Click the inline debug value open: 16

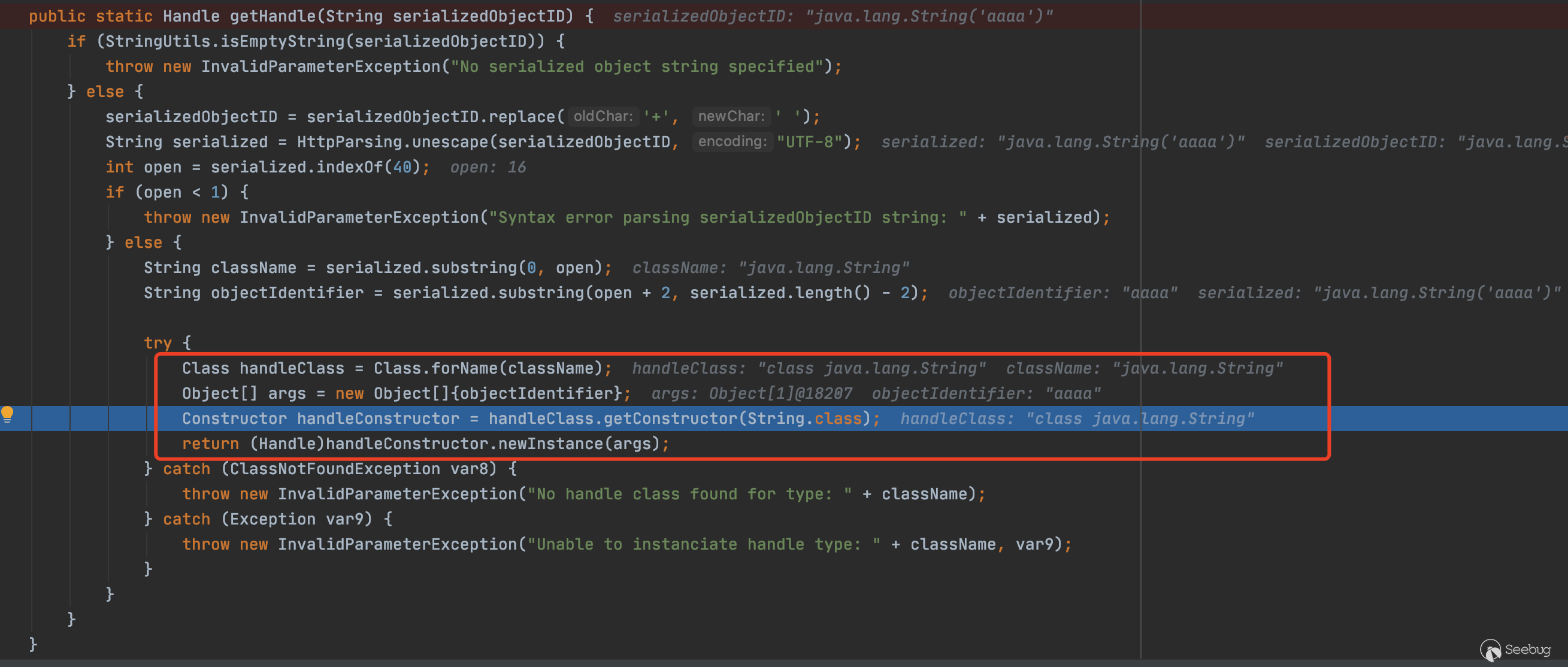[x=488, y=168]
